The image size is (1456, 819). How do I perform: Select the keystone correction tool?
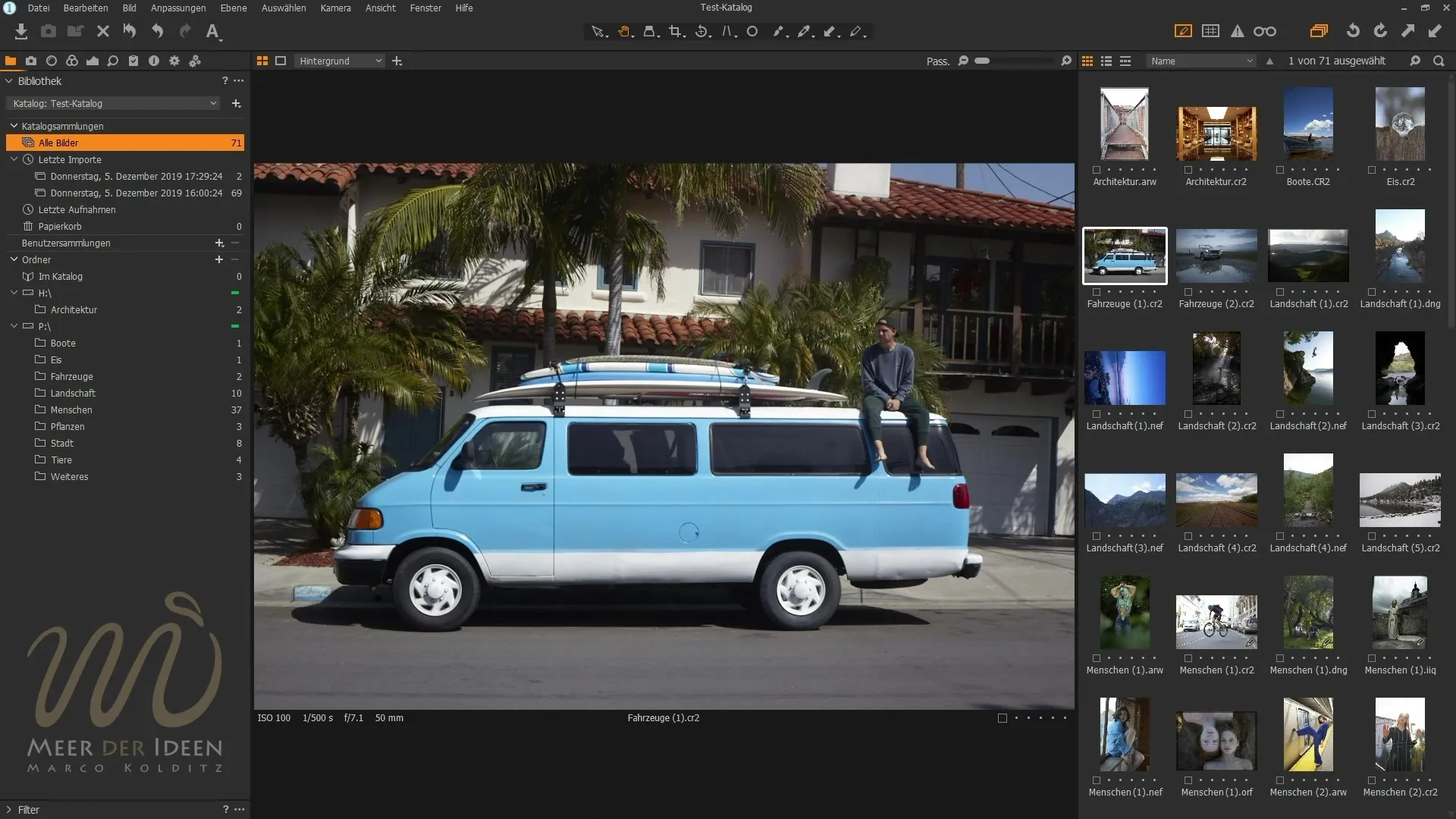(728, 32)
